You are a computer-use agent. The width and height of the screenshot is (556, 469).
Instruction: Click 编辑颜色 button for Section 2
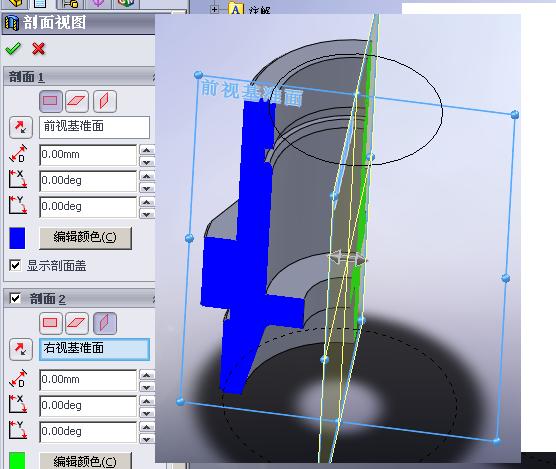[x=85, y=460]
